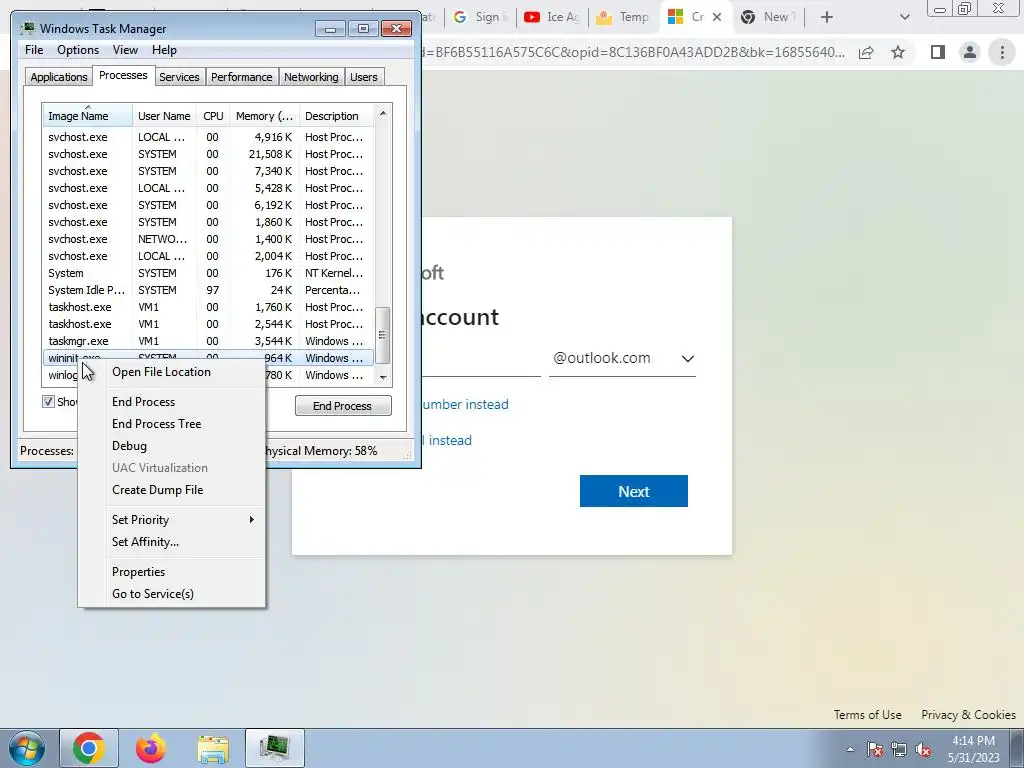
Task: Click the share page icon in address bar
Action: 866,52
